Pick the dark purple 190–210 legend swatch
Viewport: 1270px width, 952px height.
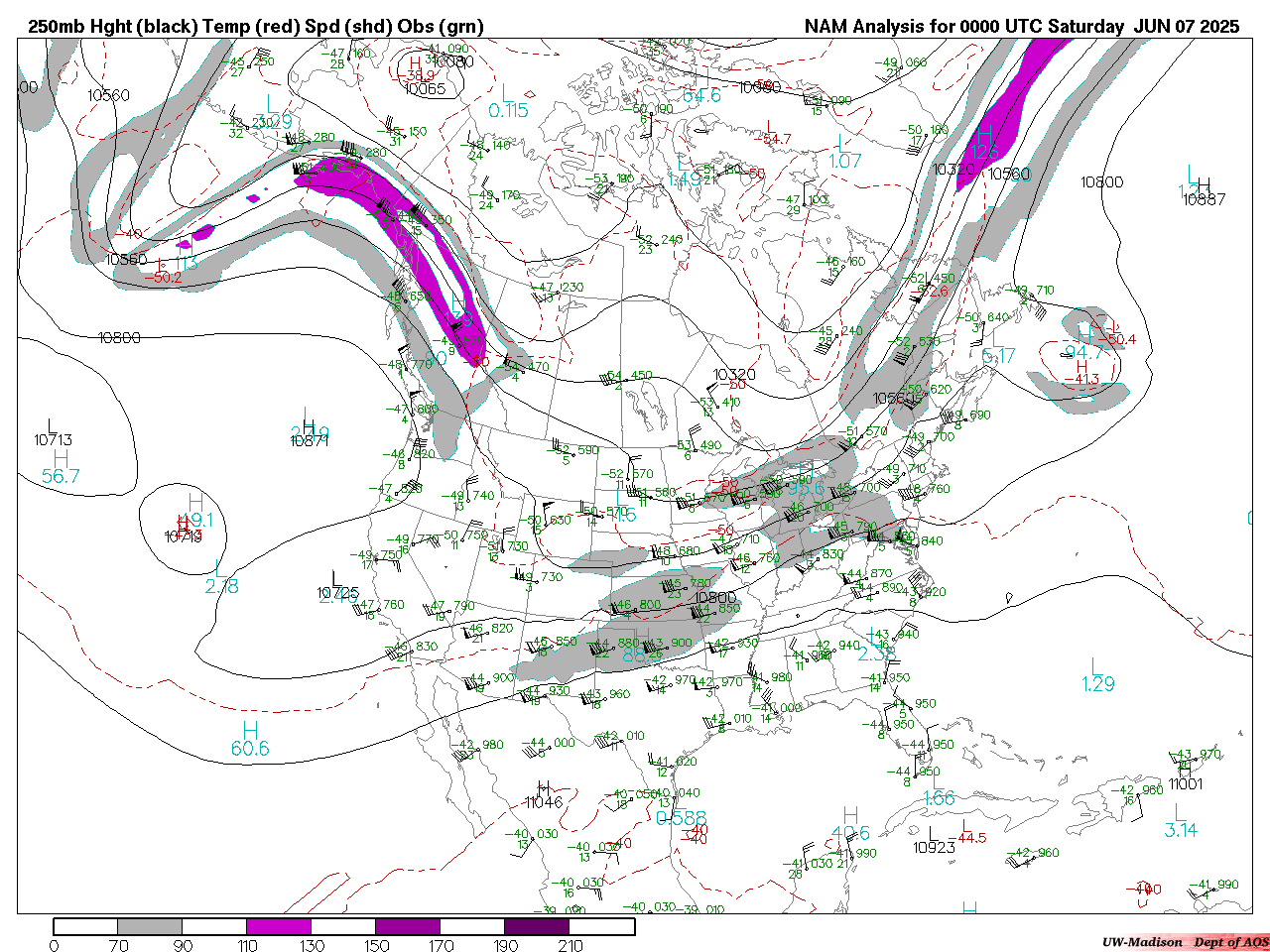click(x=537, y=927)
